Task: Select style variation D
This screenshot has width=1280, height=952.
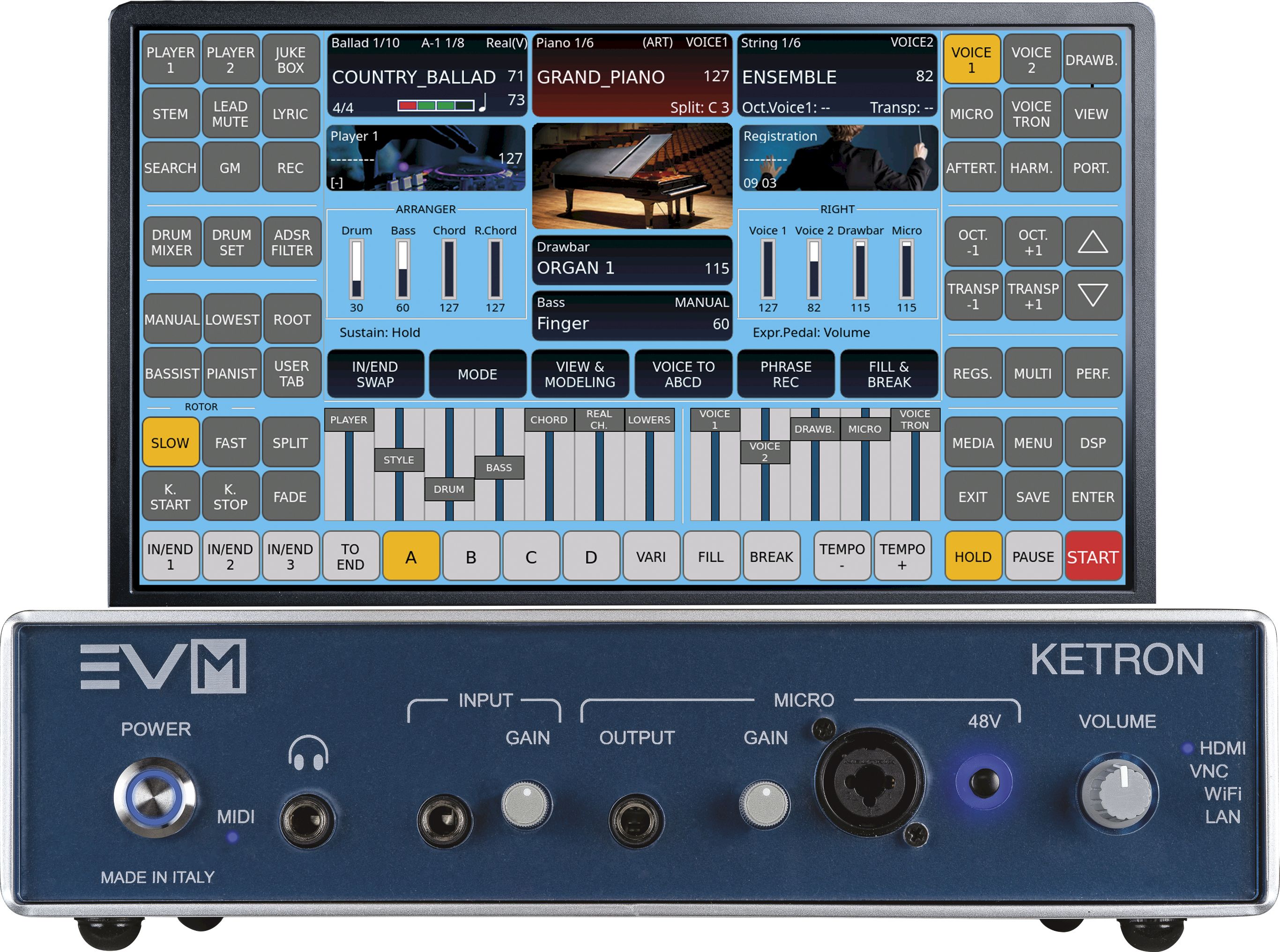Action: pos(592,556)
